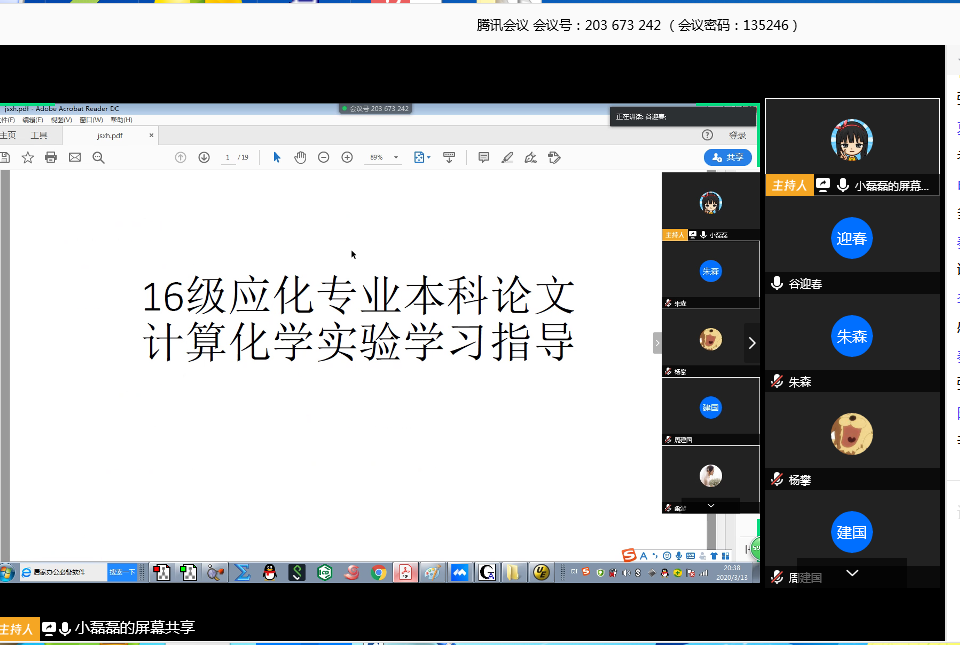Switch to the 工具 tab in Acrobat
The height and width of the screenshot is (645, 960).
[39, 135]
